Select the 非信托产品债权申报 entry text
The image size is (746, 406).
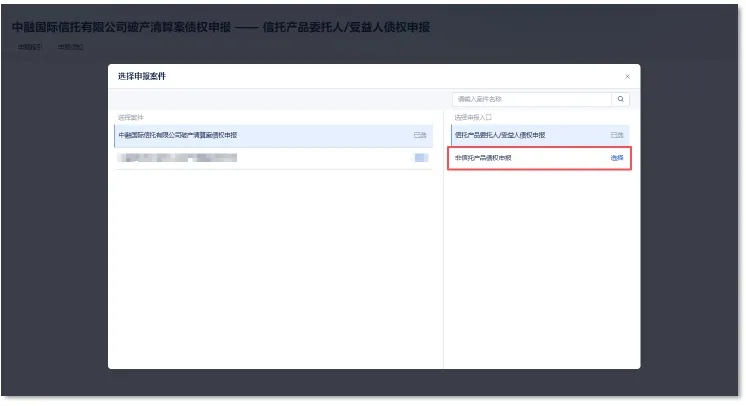483,158
